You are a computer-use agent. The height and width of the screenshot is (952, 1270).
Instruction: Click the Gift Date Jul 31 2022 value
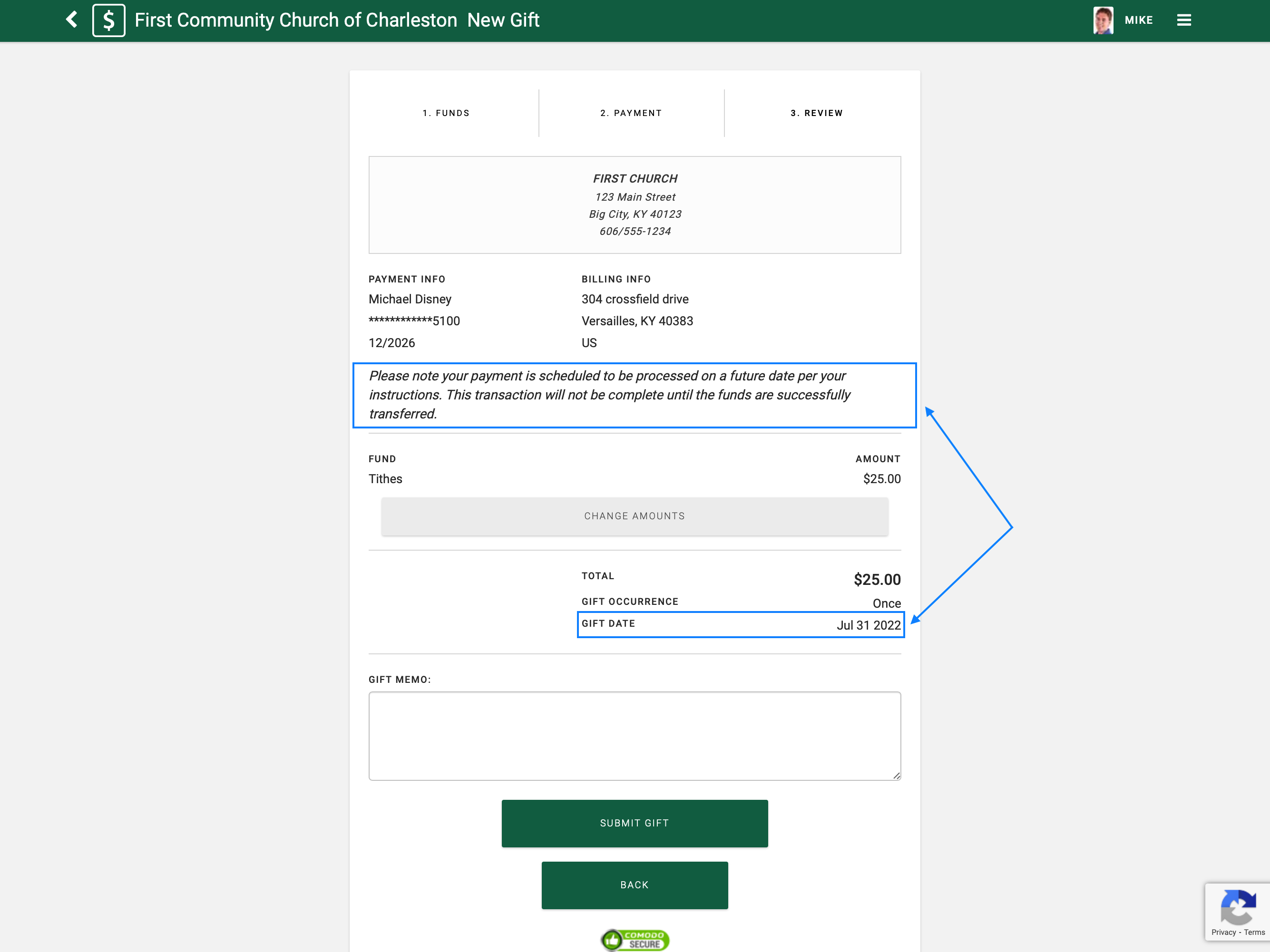(868, 625)
